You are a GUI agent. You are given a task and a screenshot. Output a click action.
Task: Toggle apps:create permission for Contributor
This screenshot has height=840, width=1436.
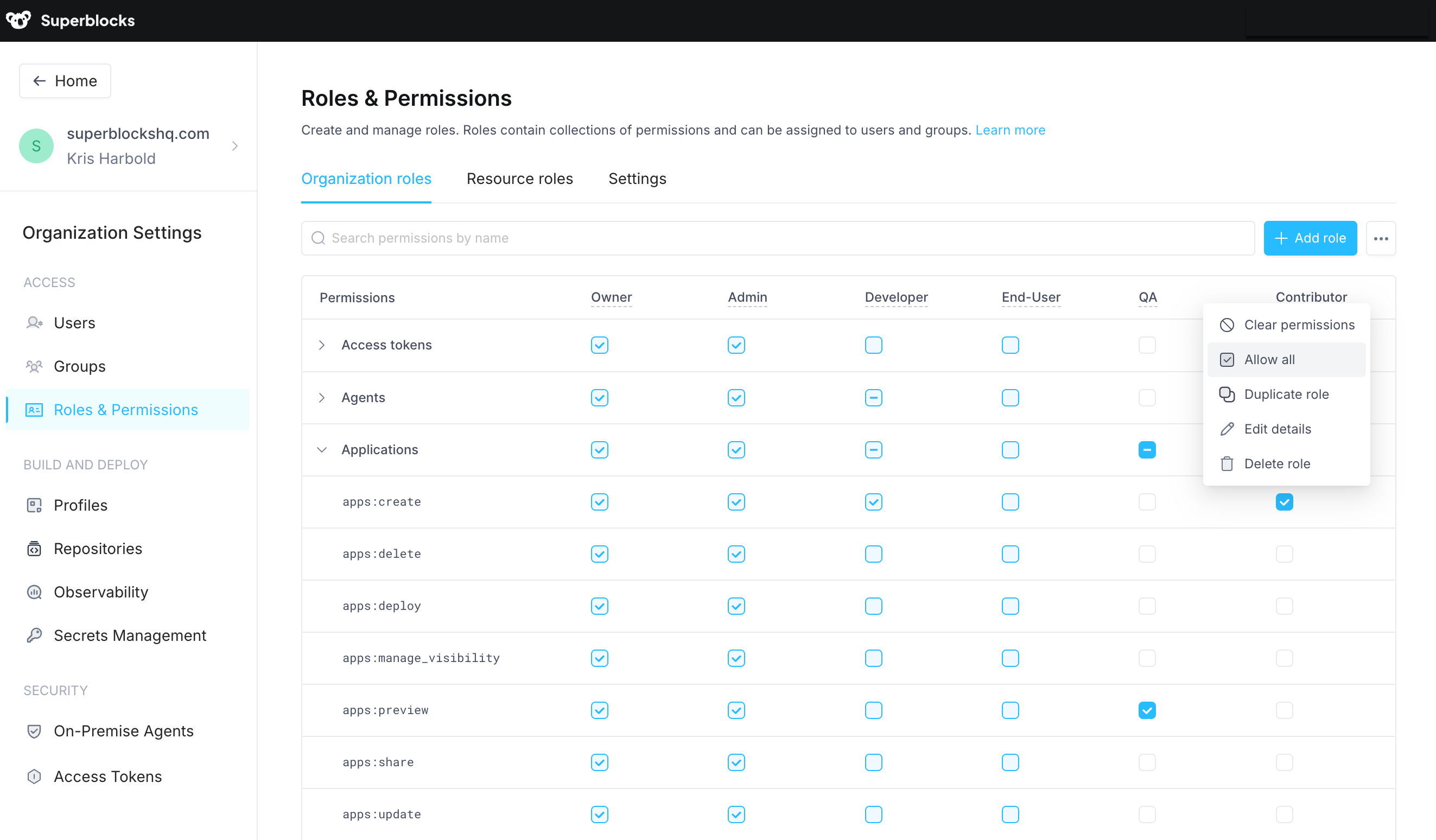1284,502
